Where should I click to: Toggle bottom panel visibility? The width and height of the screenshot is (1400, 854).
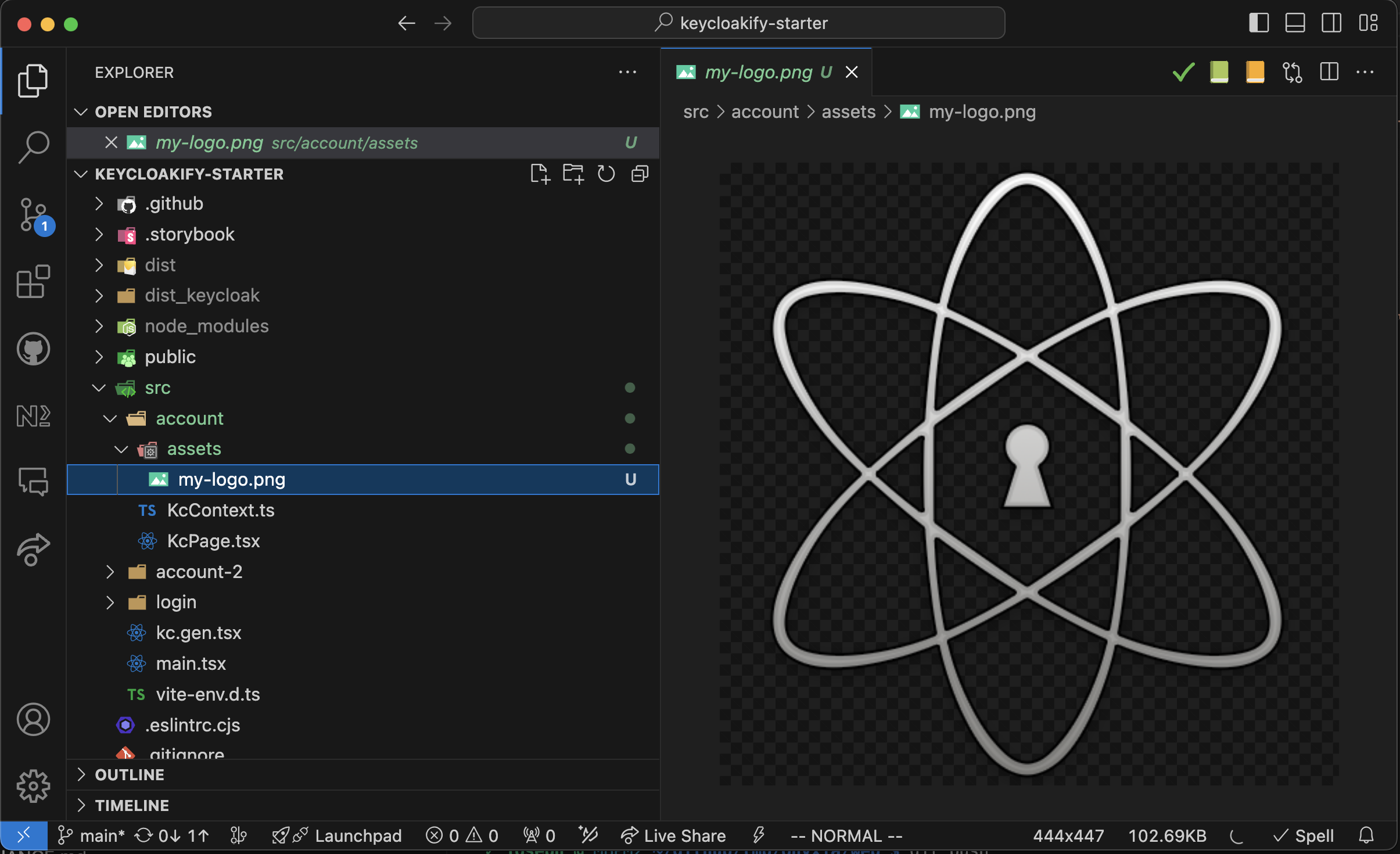(x=1295, y=23)
